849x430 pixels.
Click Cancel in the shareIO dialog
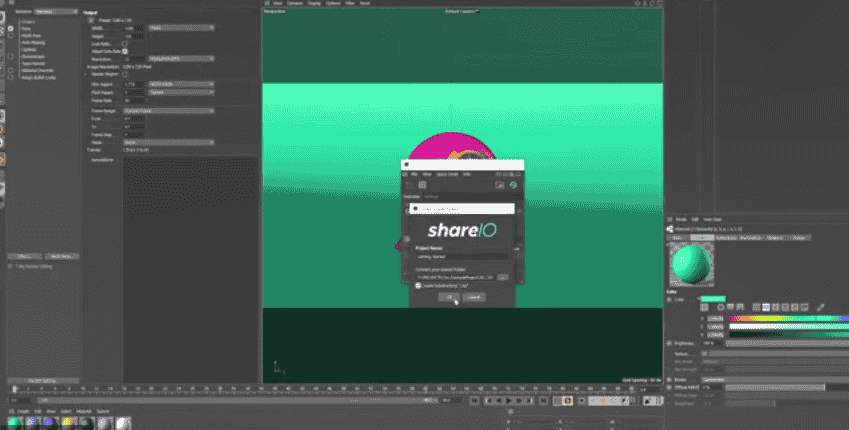pyautogui.click(x=474, y=297)
